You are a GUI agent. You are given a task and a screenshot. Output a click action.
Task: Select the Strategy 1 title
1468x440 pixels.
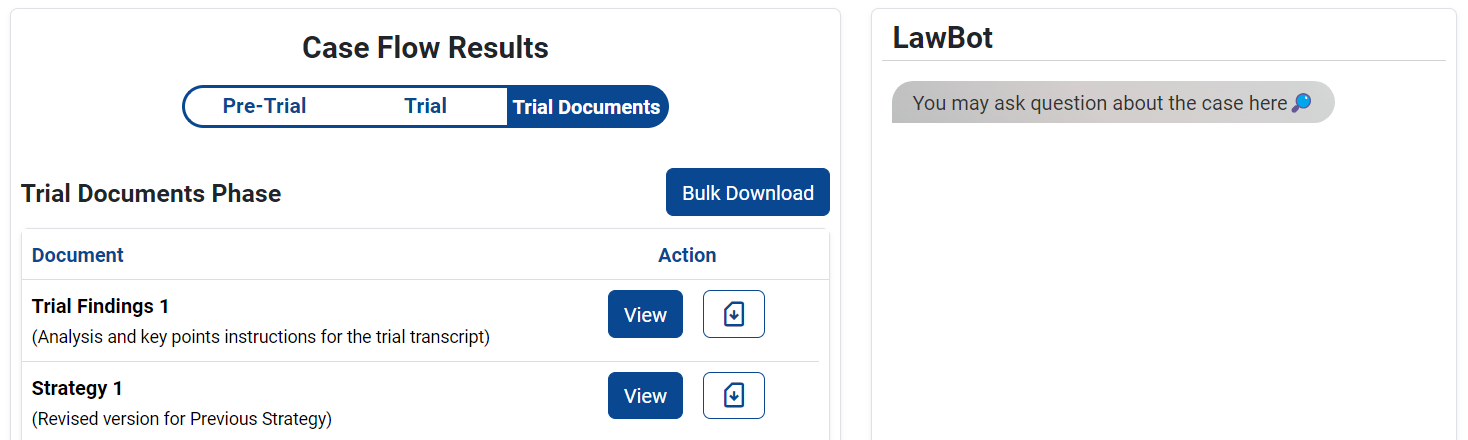(77, 388)
